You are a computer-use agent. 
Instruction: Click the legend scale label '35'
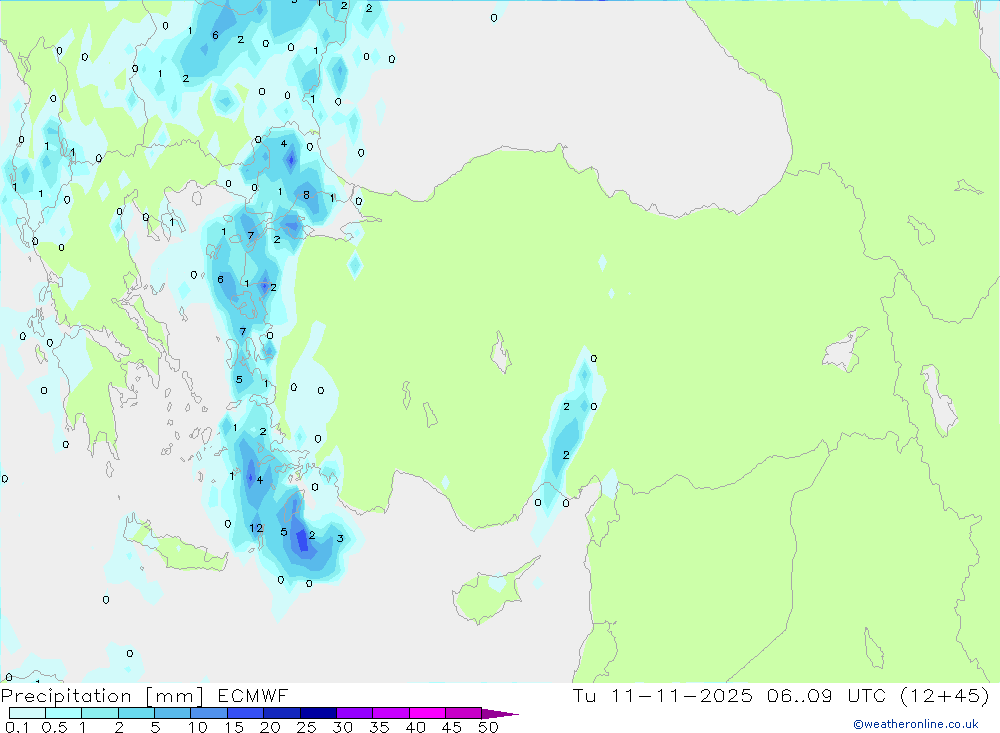click(x=379, y=727)
